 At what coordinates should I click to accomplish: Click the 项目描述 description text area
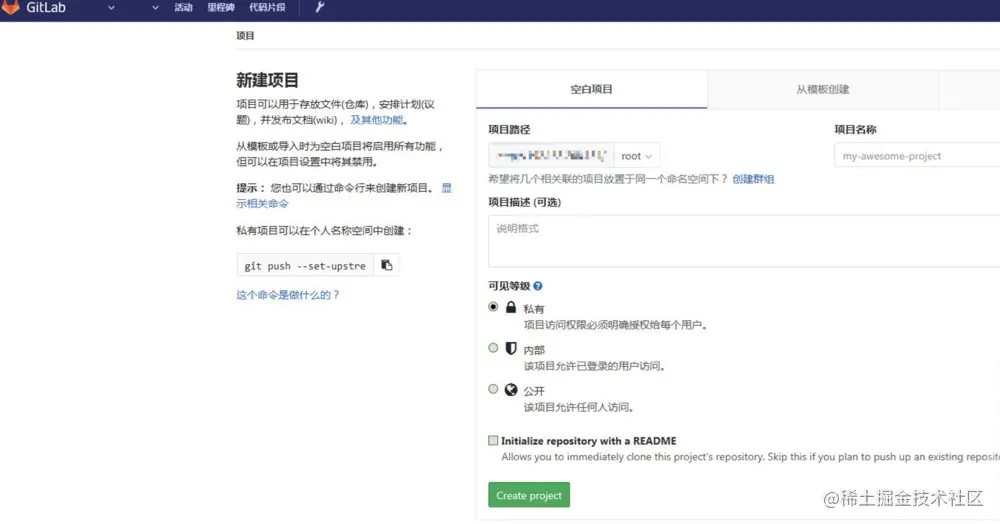coord(744,240)
